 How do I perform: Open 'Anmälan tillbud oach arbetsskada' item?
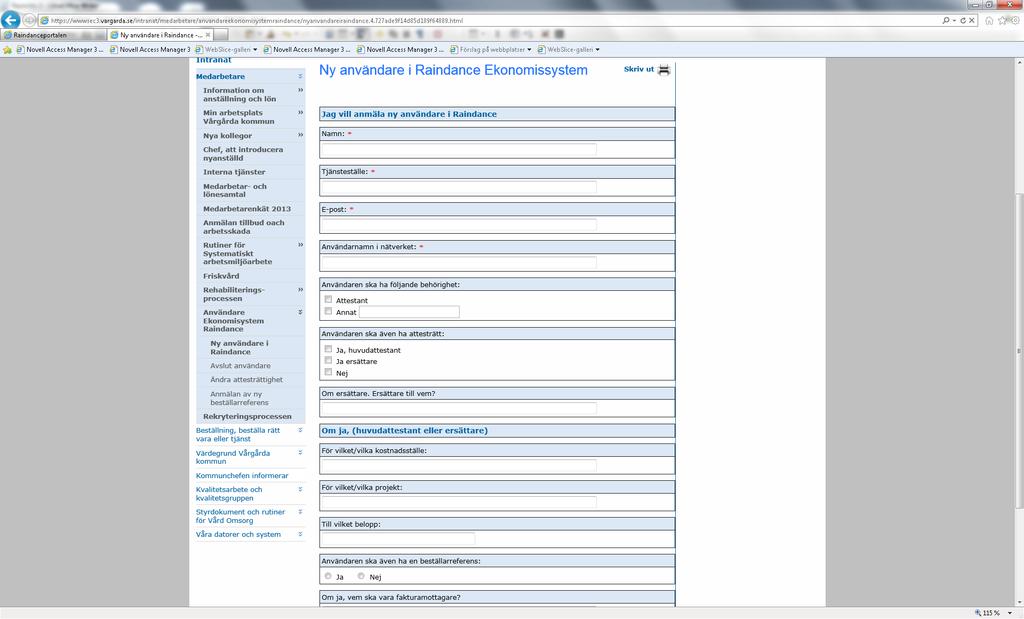[x=244, y=227]
